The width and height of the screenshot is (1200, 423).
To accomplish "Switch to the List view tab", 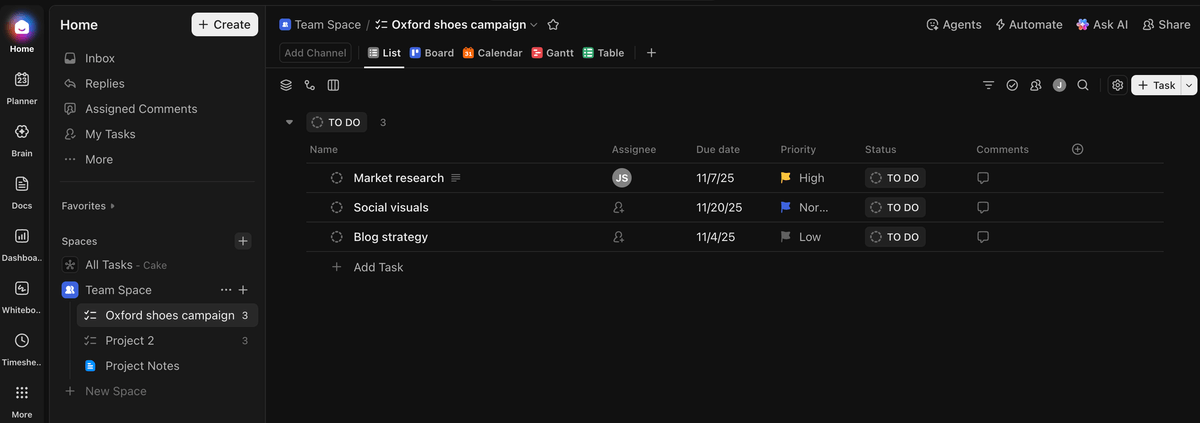I will tap(384, 53).
